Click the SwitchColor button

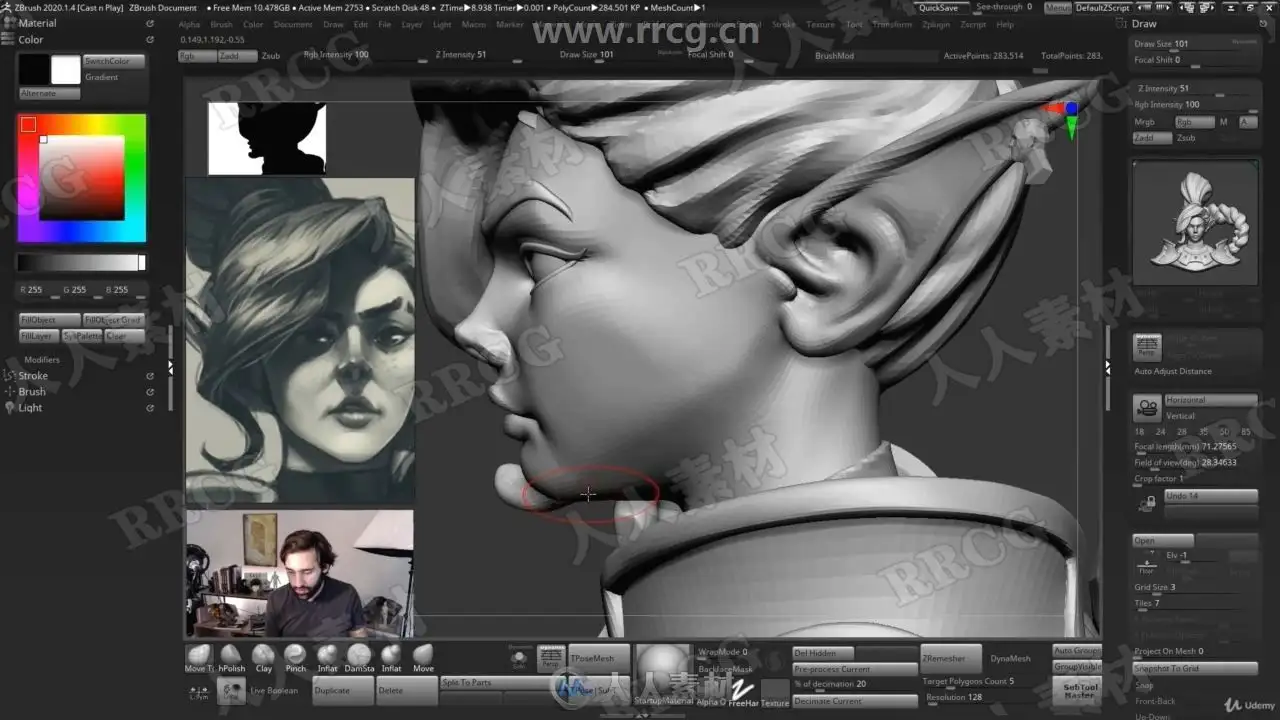(114, 61)
